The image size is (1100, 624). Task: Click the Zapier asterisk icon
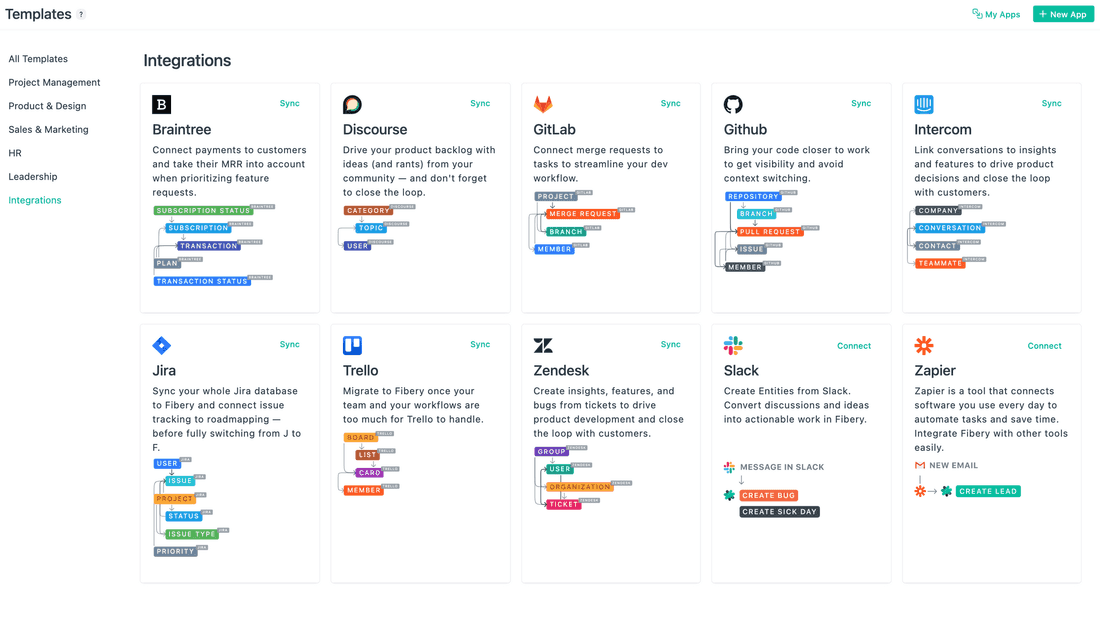click(x=924, y=345)
